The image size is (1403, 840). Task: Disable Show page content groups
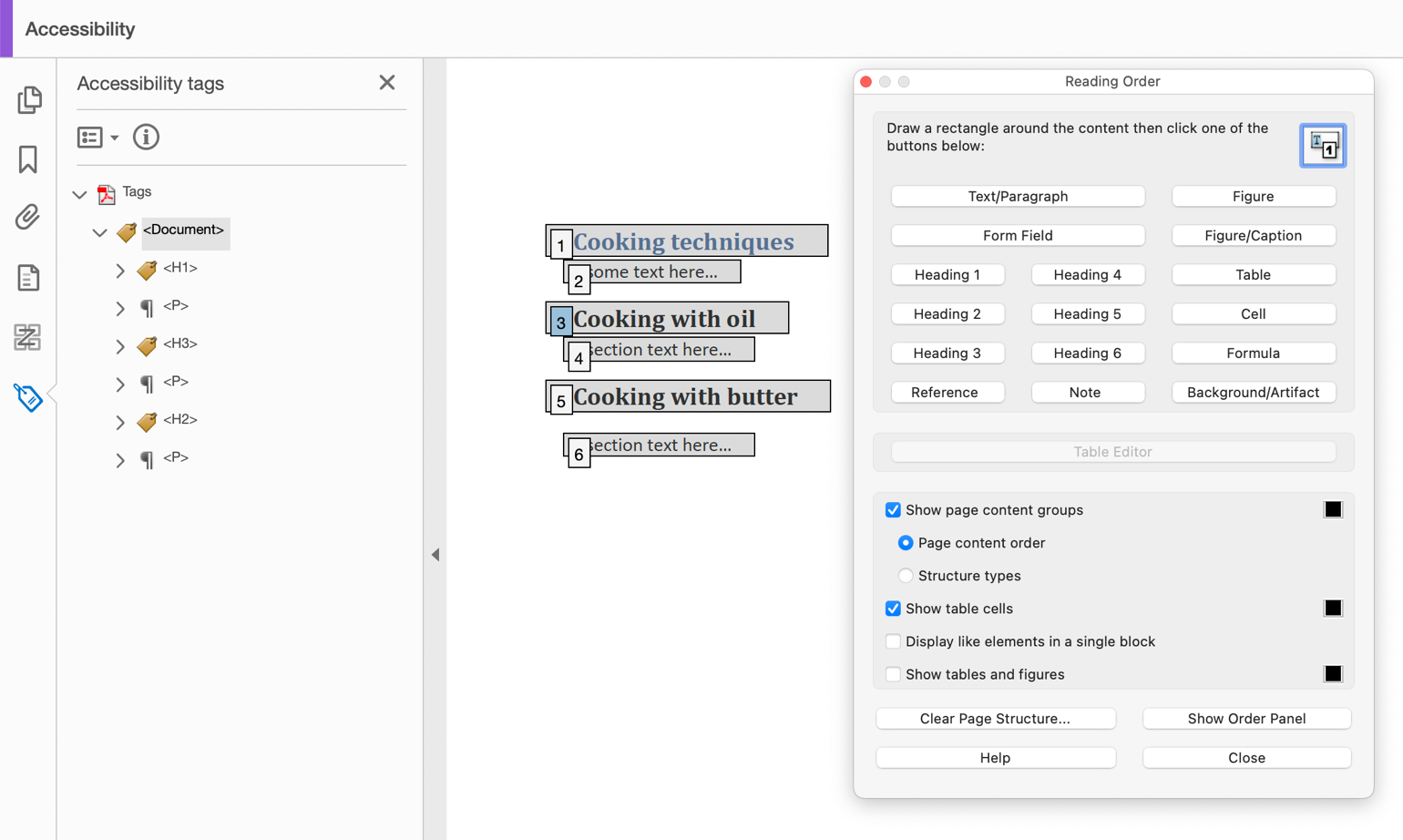point(893,510)
